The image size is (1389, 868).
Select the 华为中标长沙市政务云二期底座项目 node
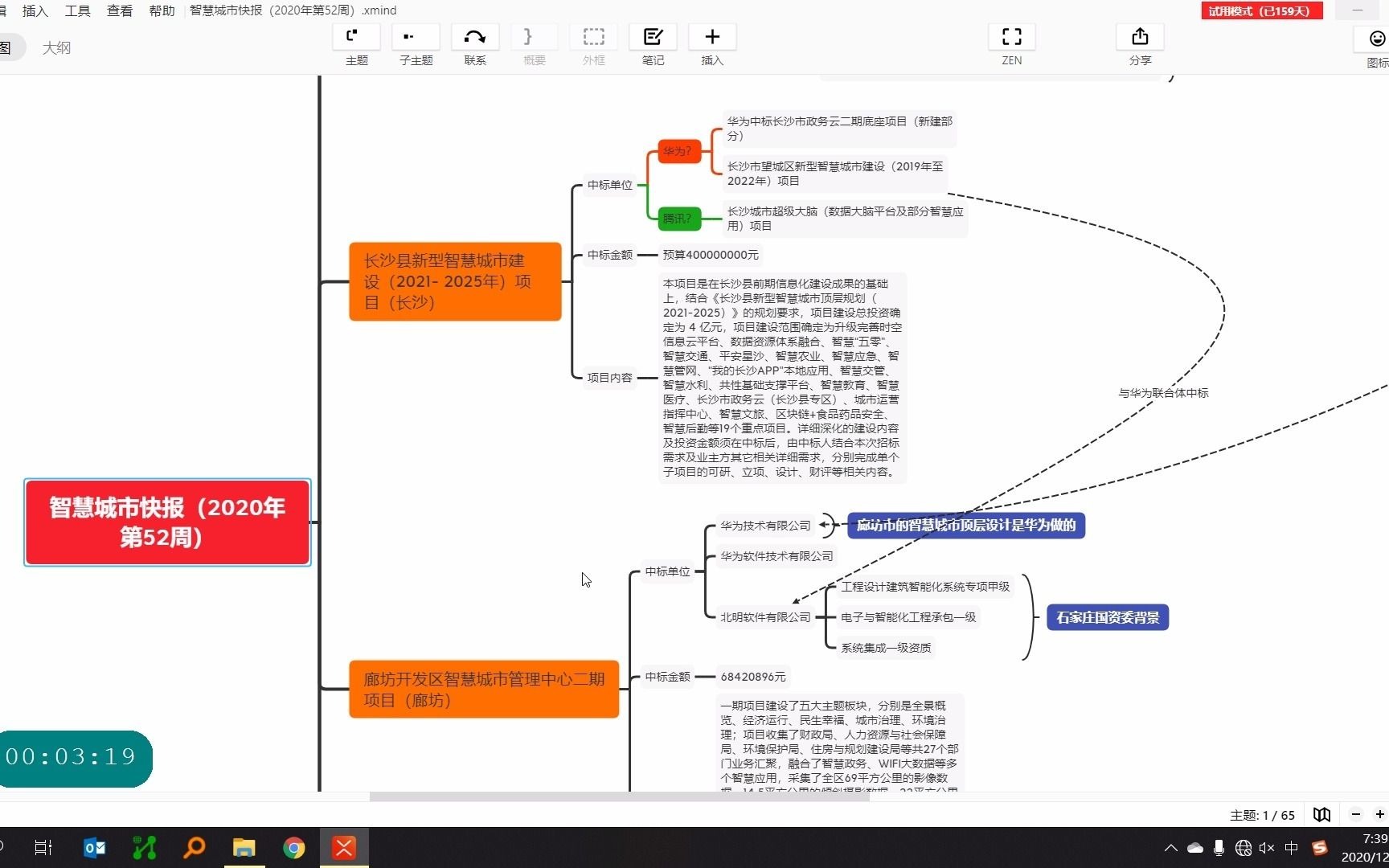(840, 129)
